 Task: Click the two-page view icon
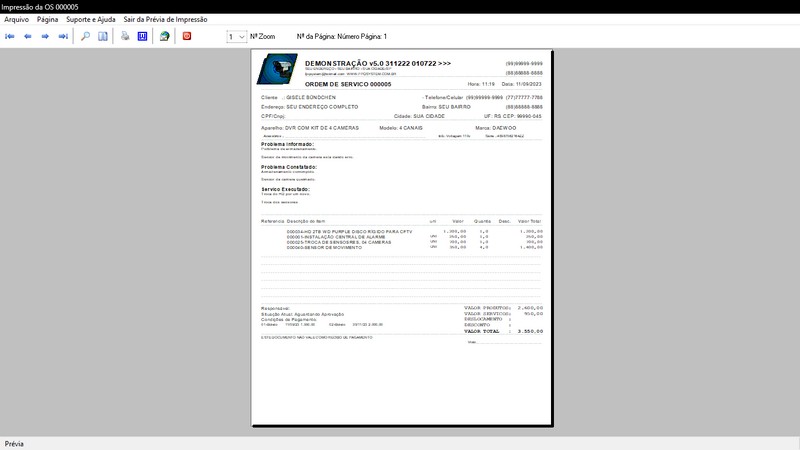pyautogui.click(x=103, y=36)
